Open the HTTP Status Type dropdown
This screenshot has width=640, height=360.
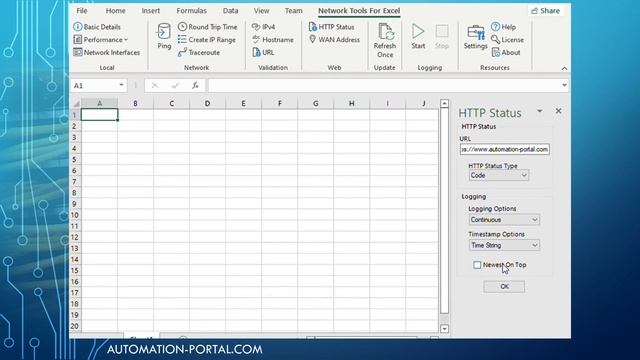pos(499,176)
